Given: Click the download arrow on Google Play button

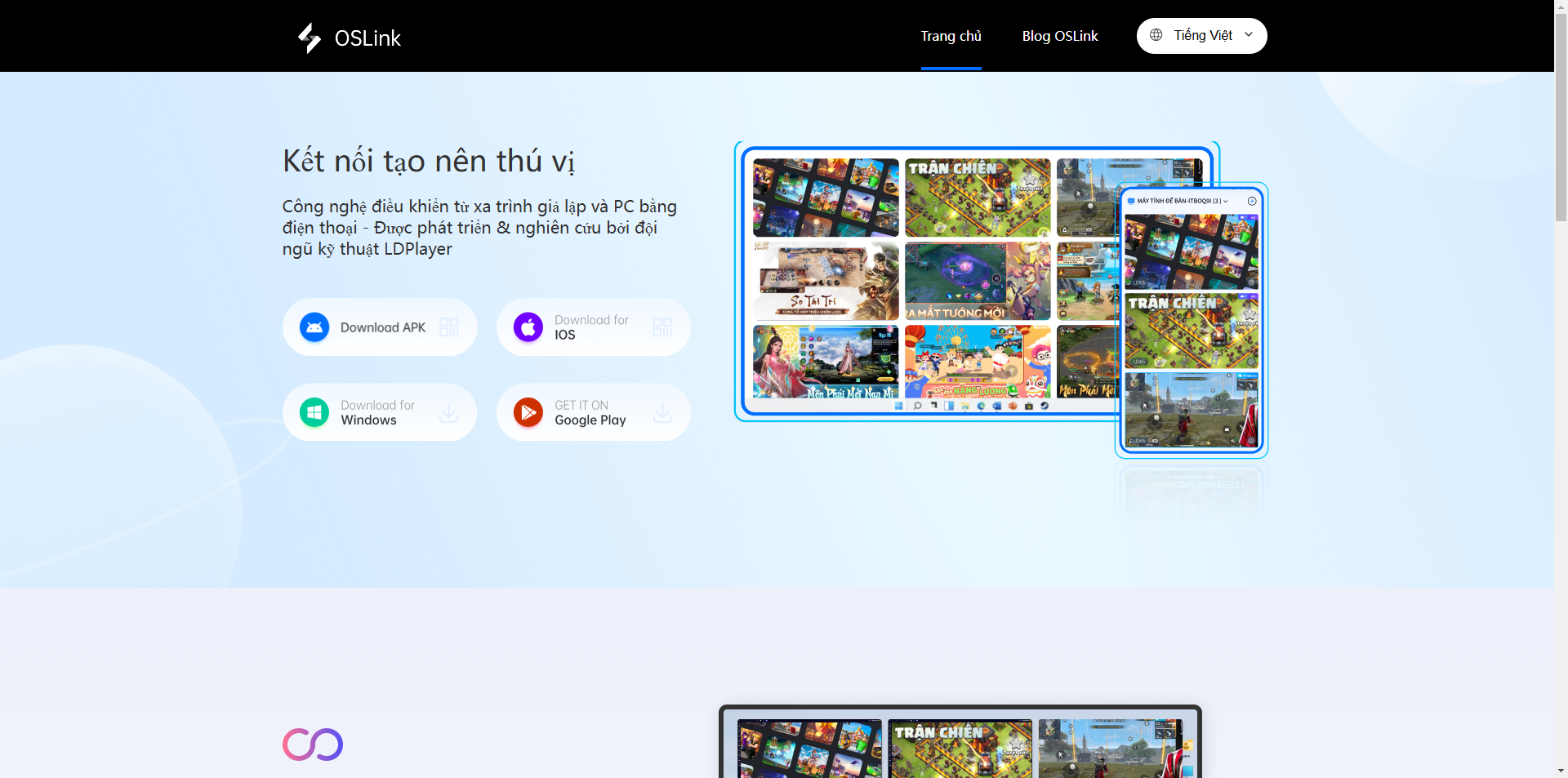Looking at the screenshot, I should [x=662, y=413].
